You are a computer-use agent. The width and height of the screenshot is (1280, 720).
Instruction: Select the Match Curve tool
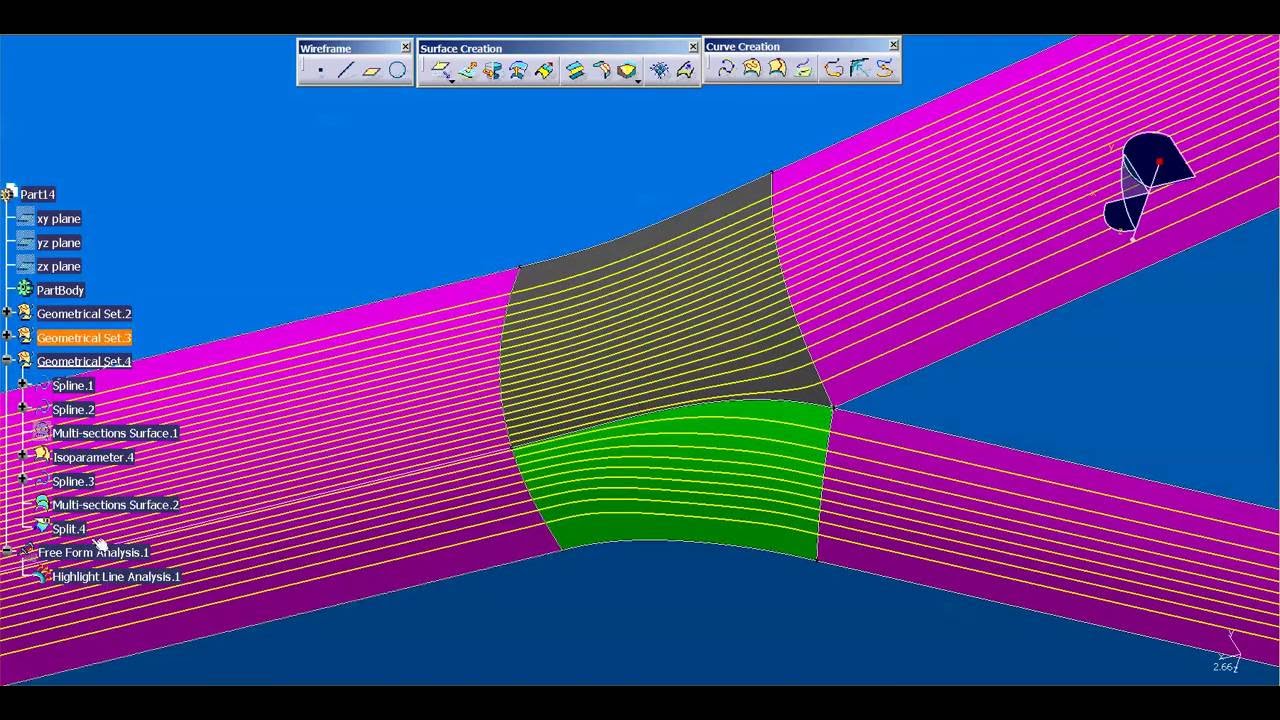pyautogui.click(x=885, y=68)
